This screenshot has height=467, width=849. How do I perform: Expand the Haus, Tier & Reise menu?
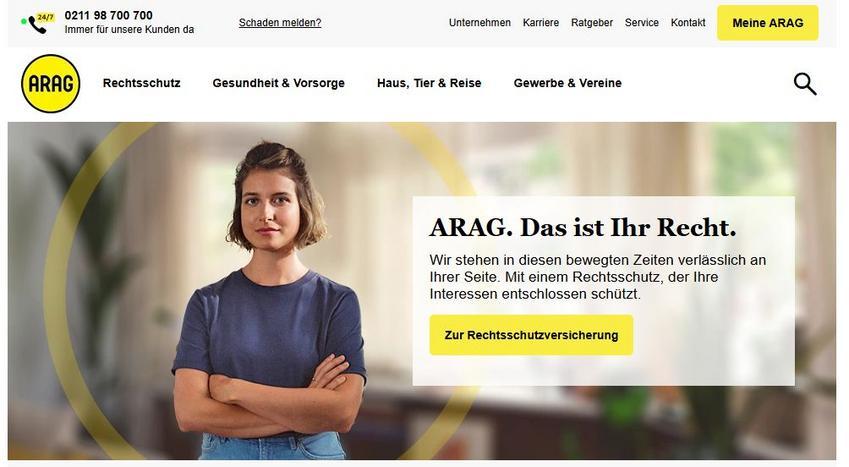pos(429,83)
